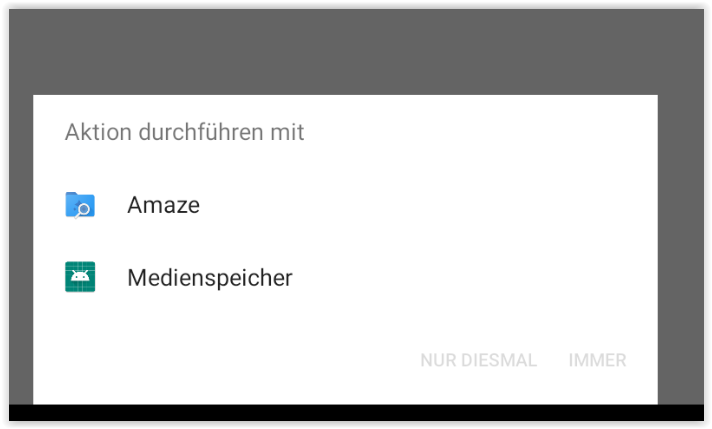This screenshot has width=712, height=429.
Task: Click blank dialog area below IMMER button
Action: pyautogui.click(x=598, y=388)
